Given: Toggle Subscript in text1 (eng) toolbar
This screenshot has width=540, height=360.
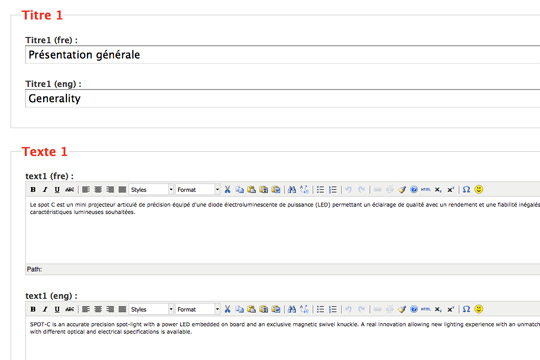Looking at the screenshot, I should click(x=438, y=309).
